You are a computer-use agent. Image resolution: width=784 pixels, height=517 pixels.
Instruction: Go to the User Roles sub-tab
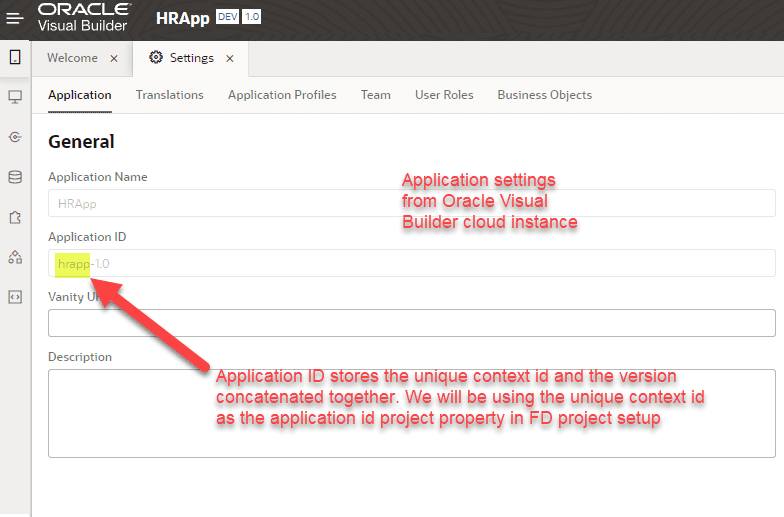[444, 95]
